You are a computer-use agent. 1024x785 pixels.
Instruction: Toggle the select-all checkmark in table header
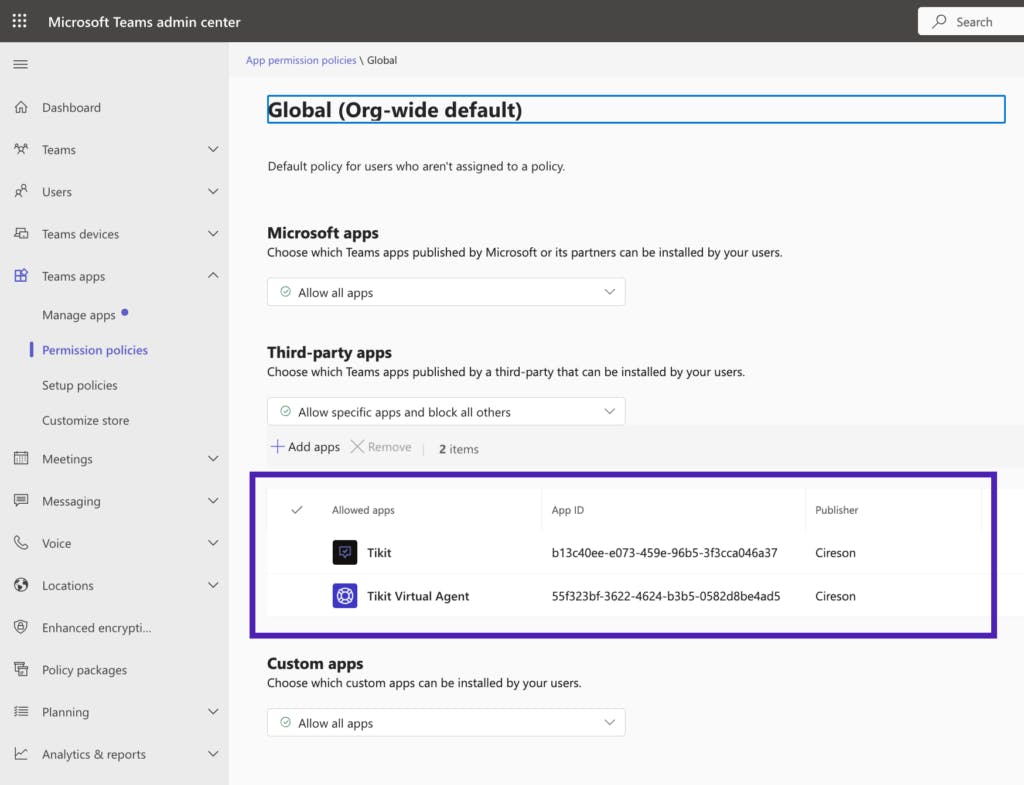pos(297,510)
